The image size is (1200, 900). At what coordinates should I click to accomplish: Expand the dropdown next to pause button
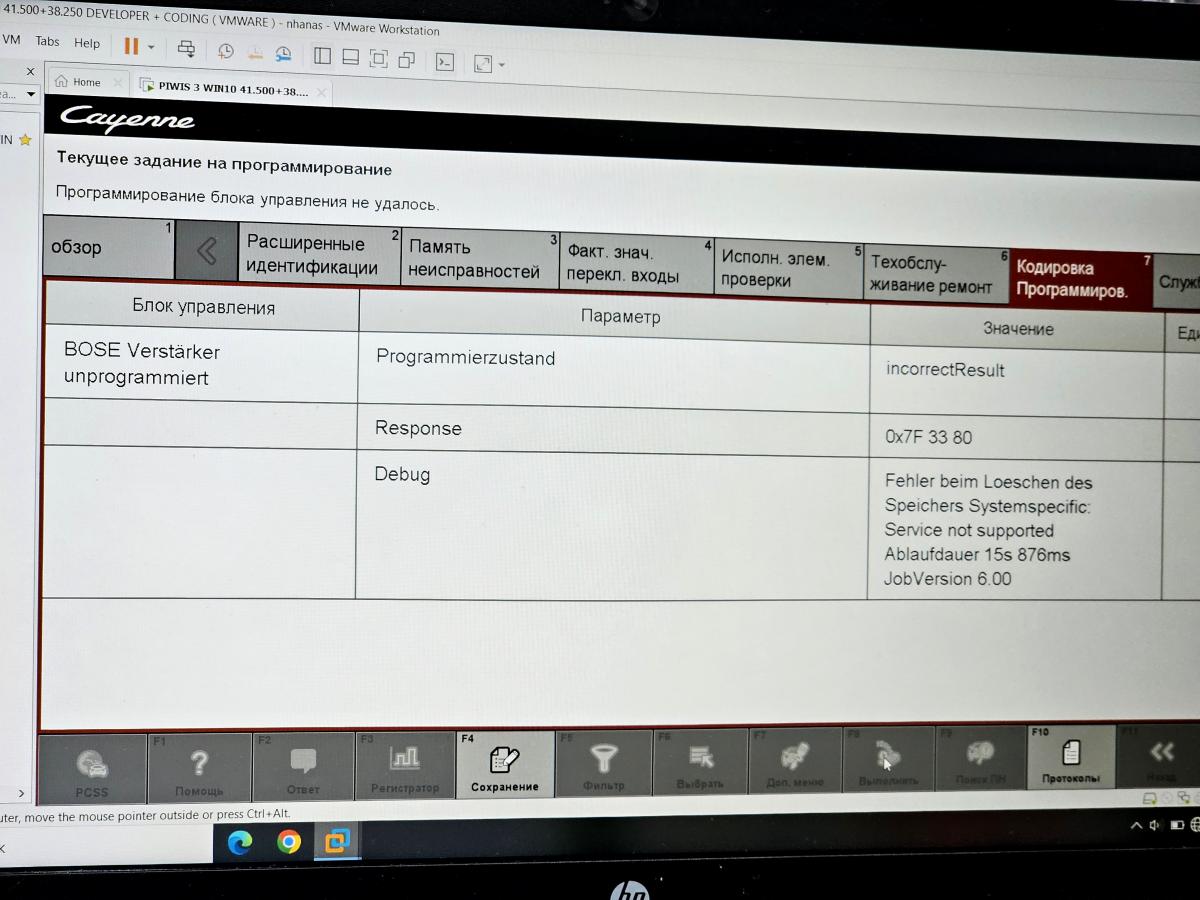[x=151, y=47]
